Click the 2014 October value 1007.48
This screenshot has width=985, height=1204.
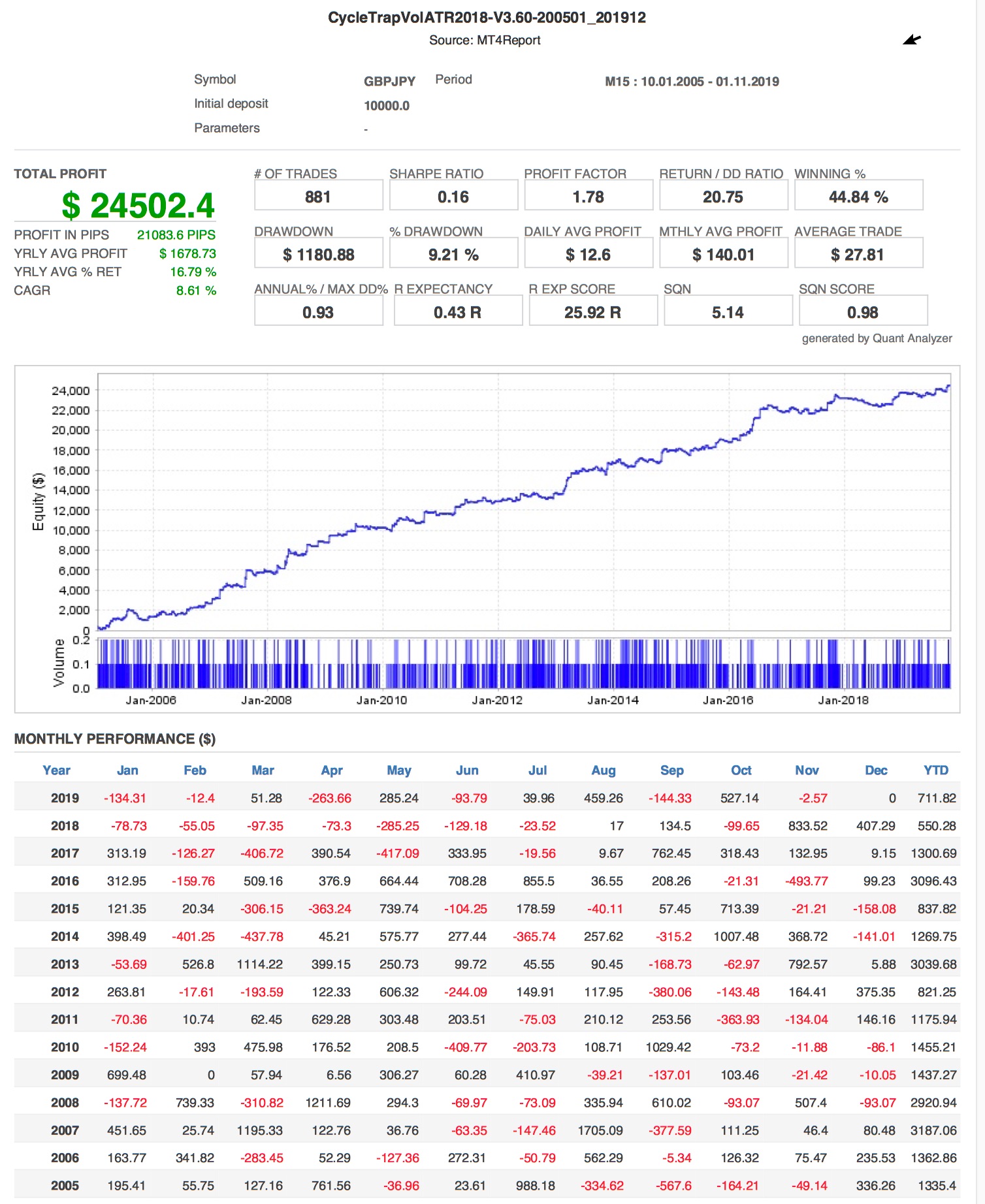pos(736,936)
